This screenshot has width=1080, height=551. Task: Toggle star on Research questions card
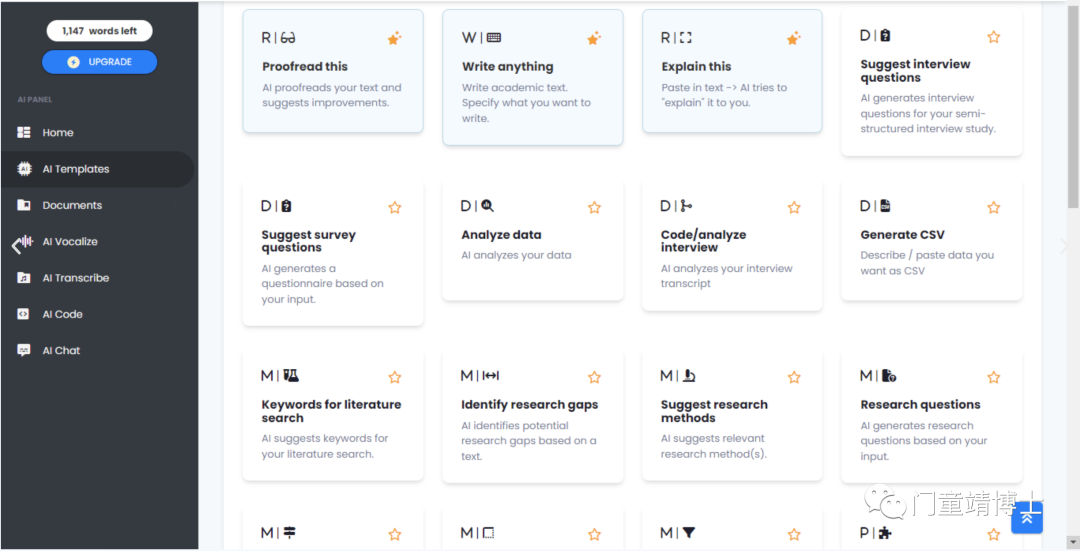click(993, 377)
